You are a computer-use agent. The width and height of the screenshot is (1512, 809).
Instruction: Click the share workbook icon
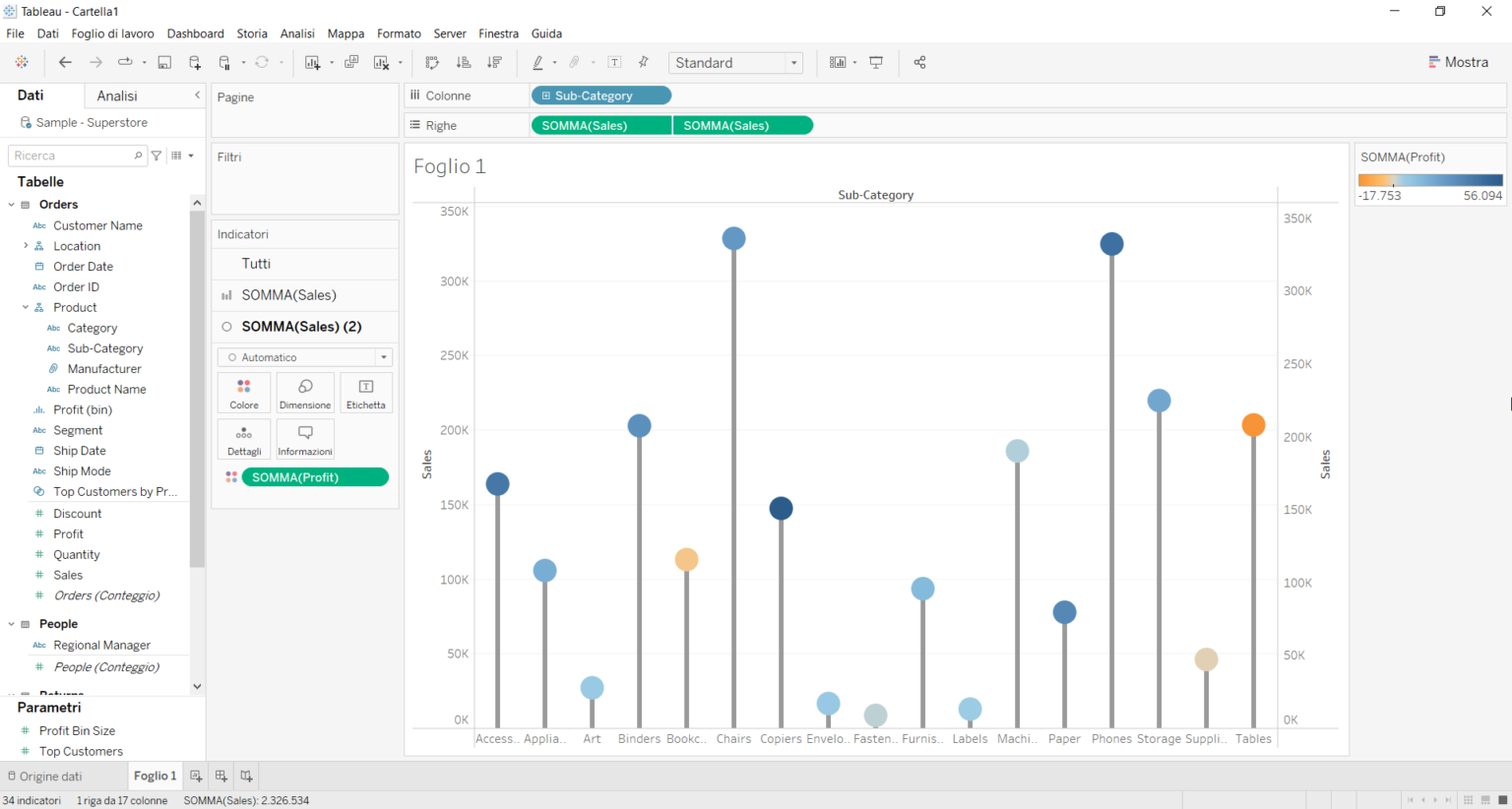point(919,62)
